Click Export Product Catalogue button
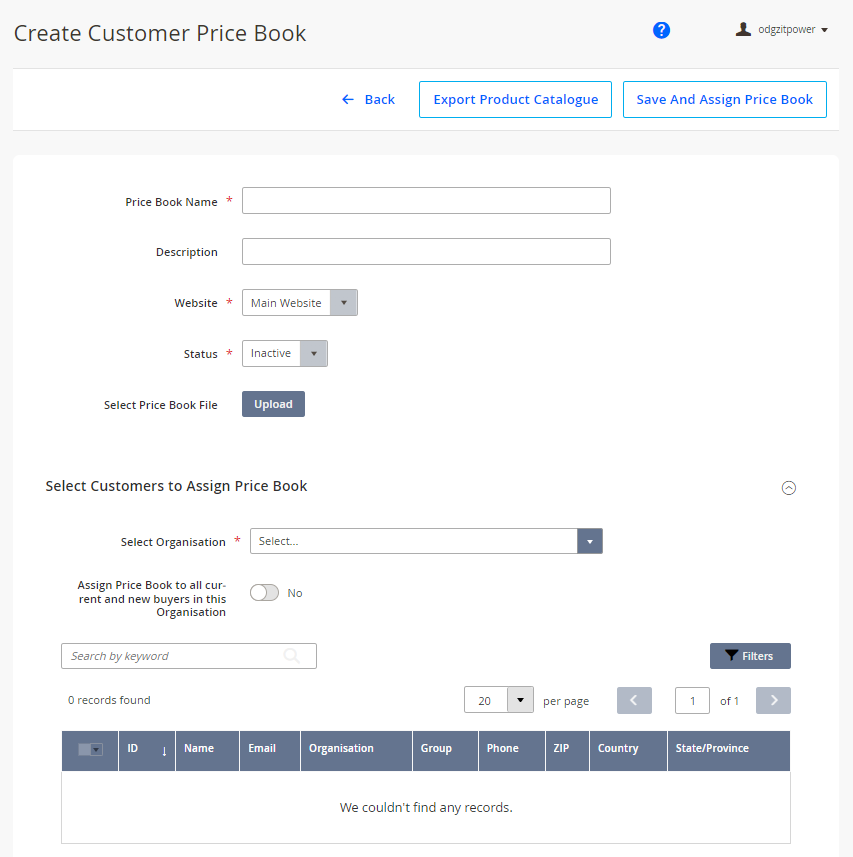The width and height of the screenshot is (853, 857). [515, 99]
